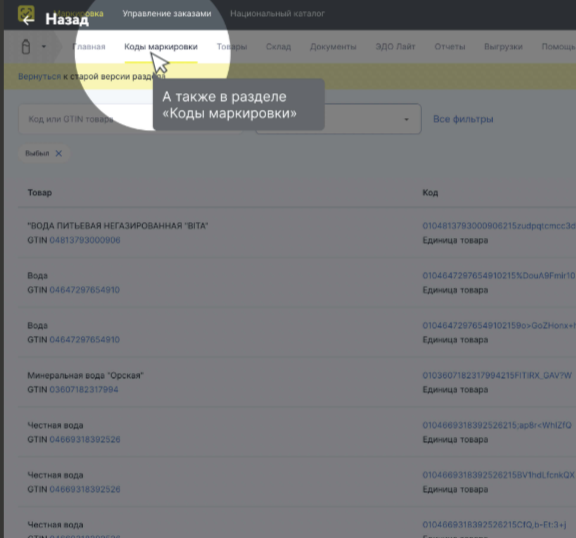This screenshot has height=538, width=576.
Task: Expand the product group dropdown arrow
Action: 44,47
